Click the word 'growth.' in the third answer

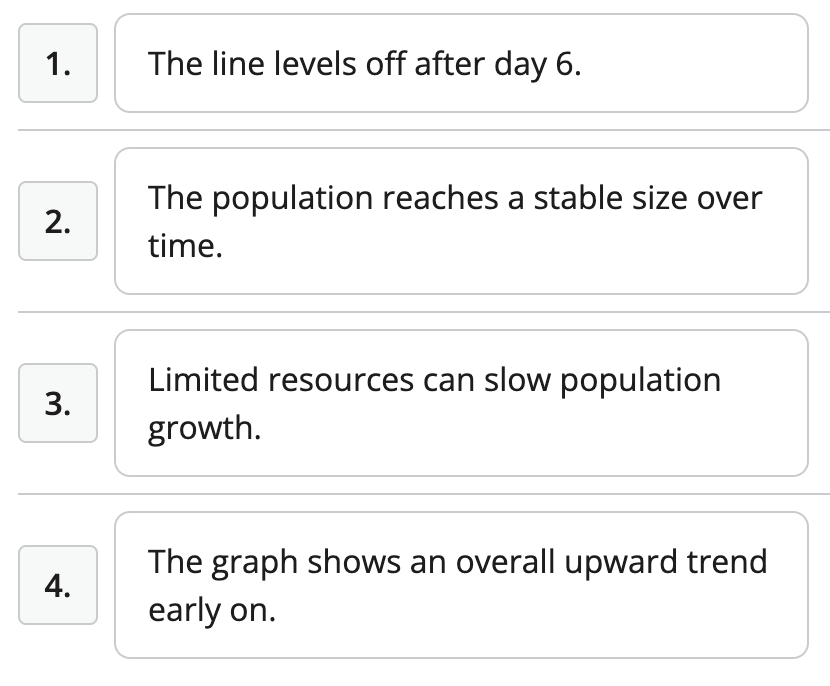tap(205, 429)
